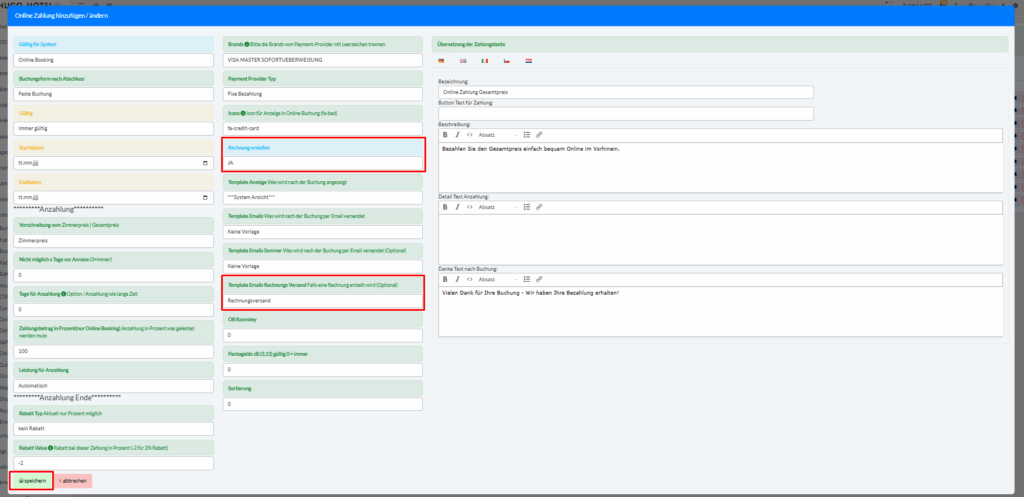Choose the British flag translation icon
The width and height of the screenshot is (1024, 497).
pos(462,61)
